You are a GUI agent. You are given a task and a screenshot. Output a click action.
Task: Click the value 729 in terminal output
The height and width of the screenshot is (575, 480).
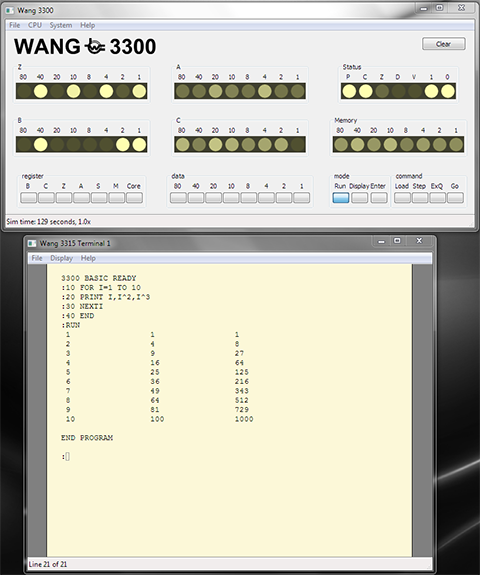pos(242,409)
